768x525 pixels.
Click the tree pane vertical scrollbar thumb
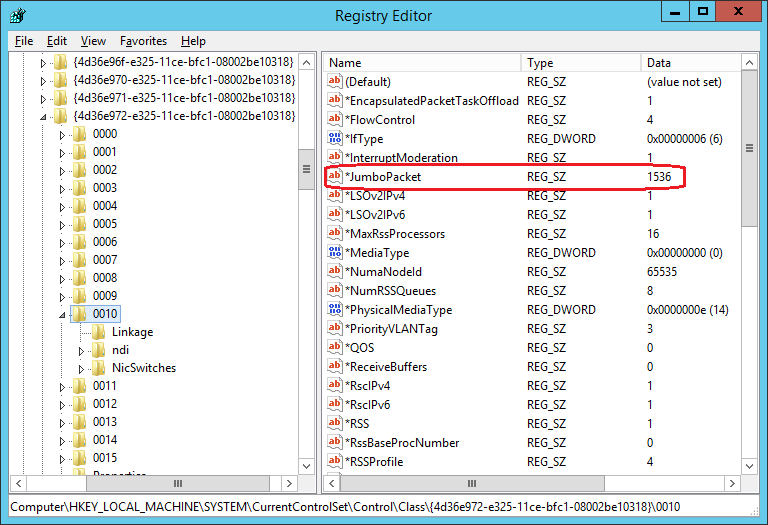(307, 170)
